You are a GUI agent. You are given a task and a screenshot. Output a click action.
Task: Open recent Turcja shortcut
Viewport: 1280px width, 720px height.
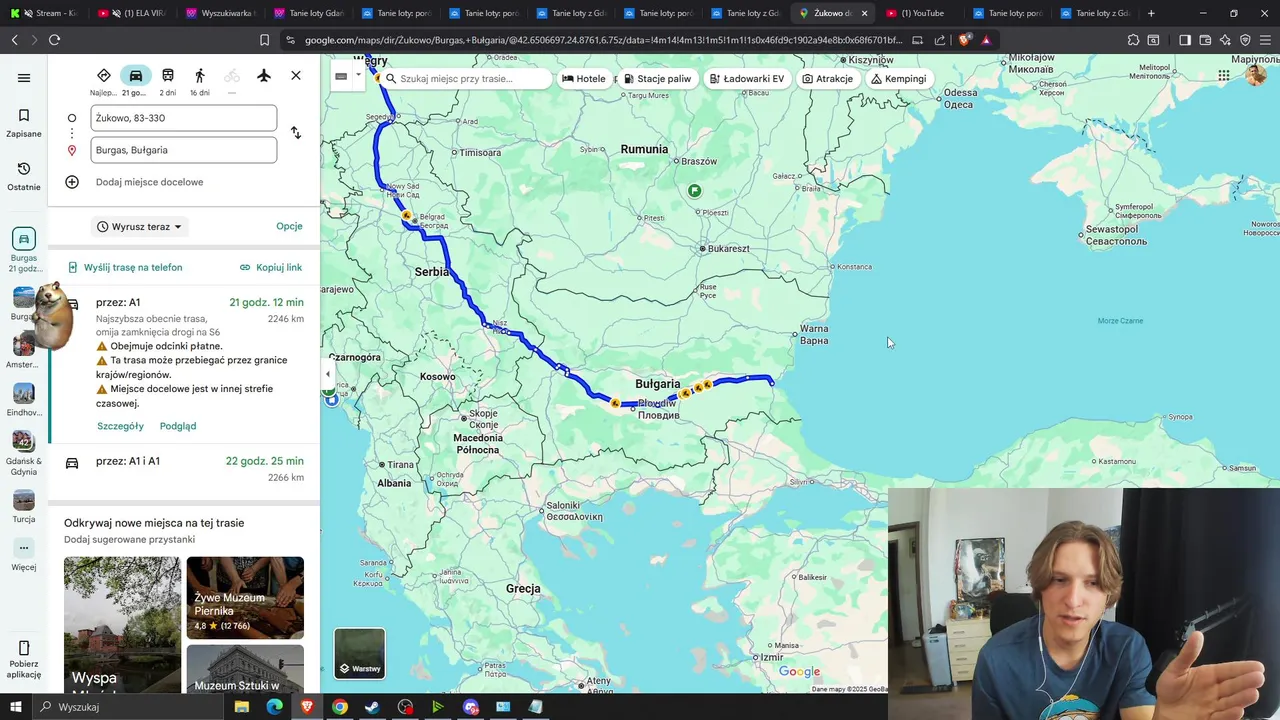coord(24,507)
